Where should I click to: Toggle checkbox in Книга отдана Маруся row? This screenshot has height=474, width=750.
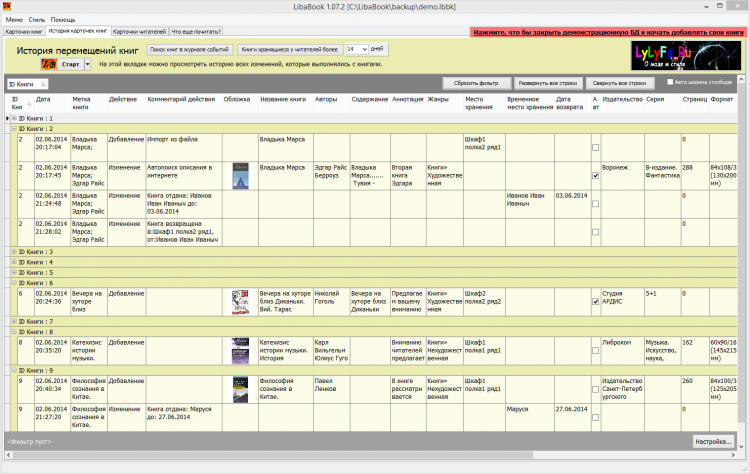pyautogui.click(x=596, y=417)
